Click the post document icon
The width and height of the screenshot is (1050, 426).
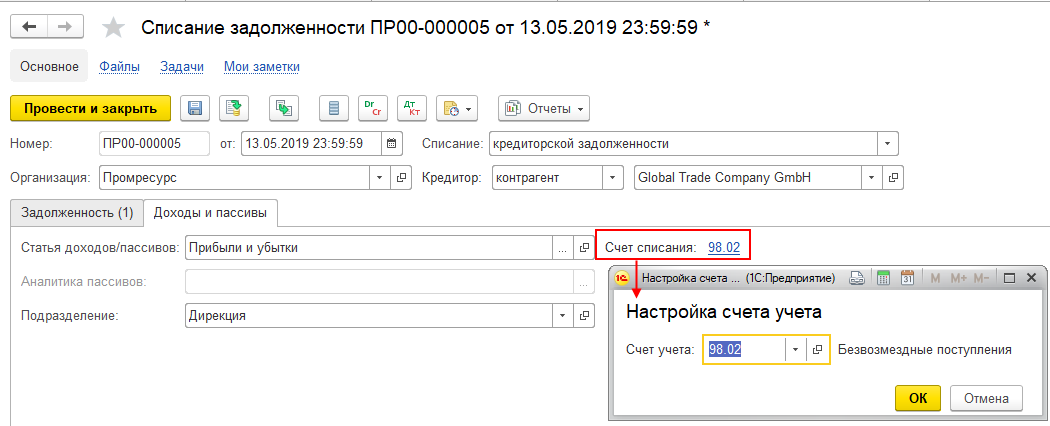click(x=235, y=108)
